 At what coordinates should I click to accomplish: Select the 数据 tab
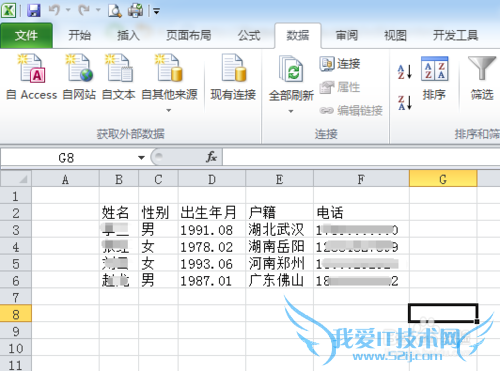pyautogui.click(x=298, y=35)
